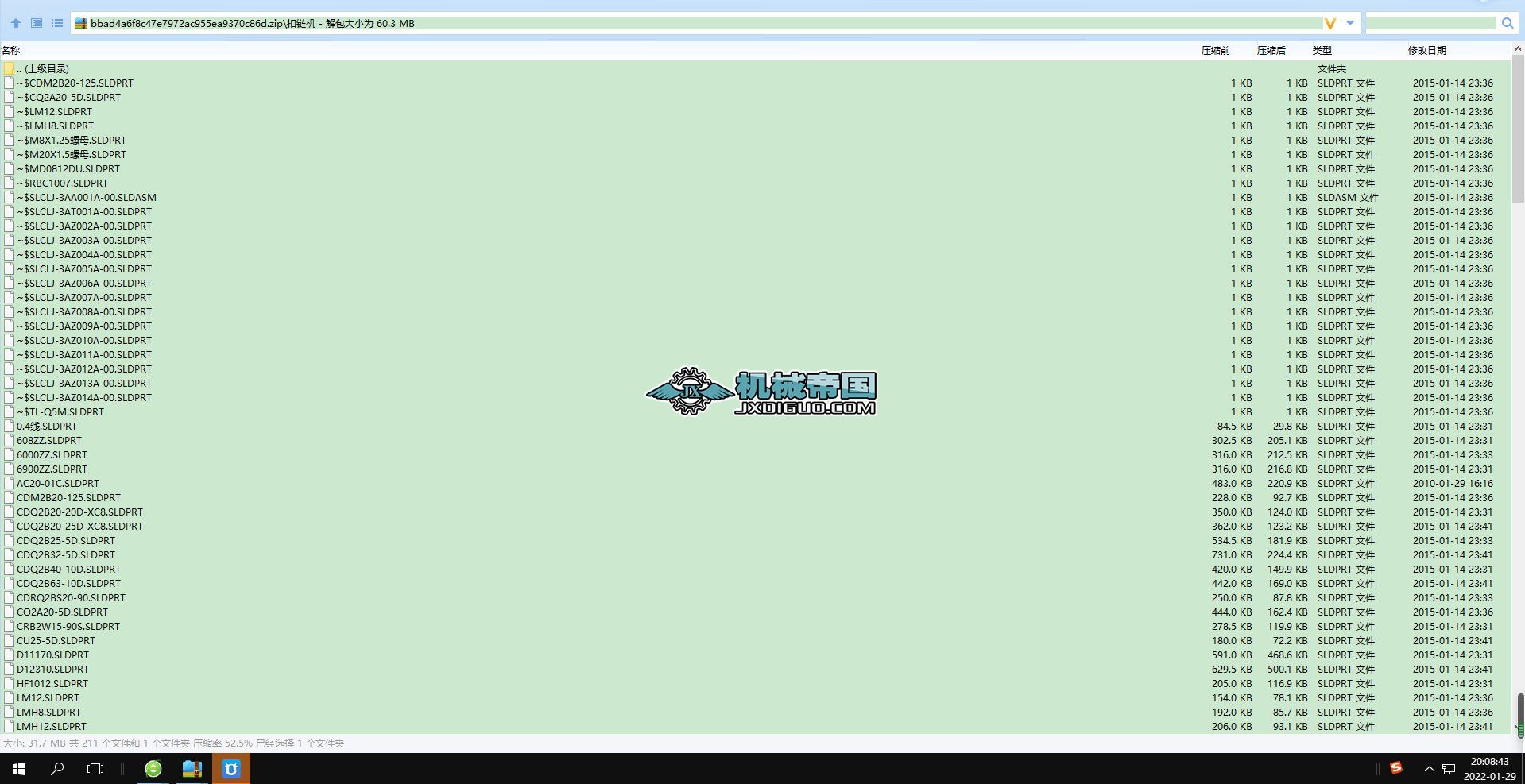The height and width of the screenshot is (784, 1525).
Task: Click the file icon beside ~$M20X1.5螺母.SLDPRT
Action: (x=9, y=155)
